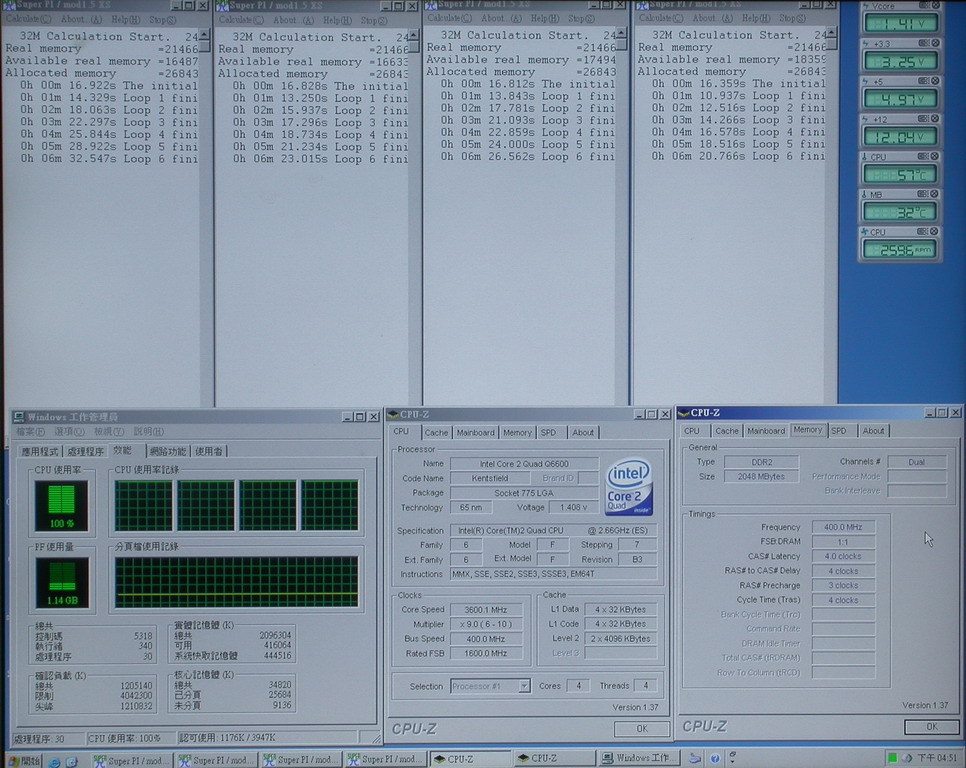The height and width of the screenshot is (768, 966).
Task: Select Mainboard tab in the CPU-tab CPU-Z window
Action: tap(475, 432)
